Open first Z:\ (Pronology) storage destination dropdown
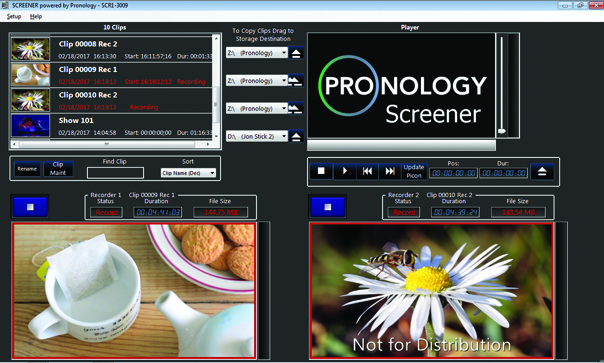Viewport: 604px width, 363px height. 257,53
